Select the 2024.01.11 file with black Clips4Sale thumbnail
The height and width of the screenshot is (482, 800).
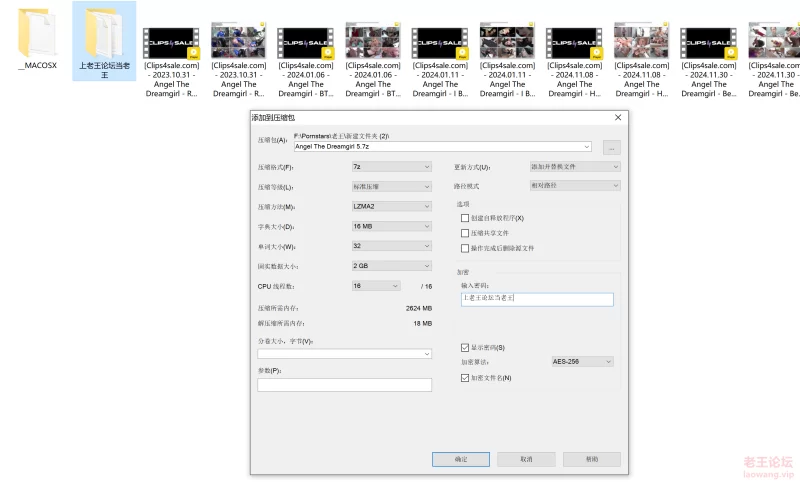440,61
